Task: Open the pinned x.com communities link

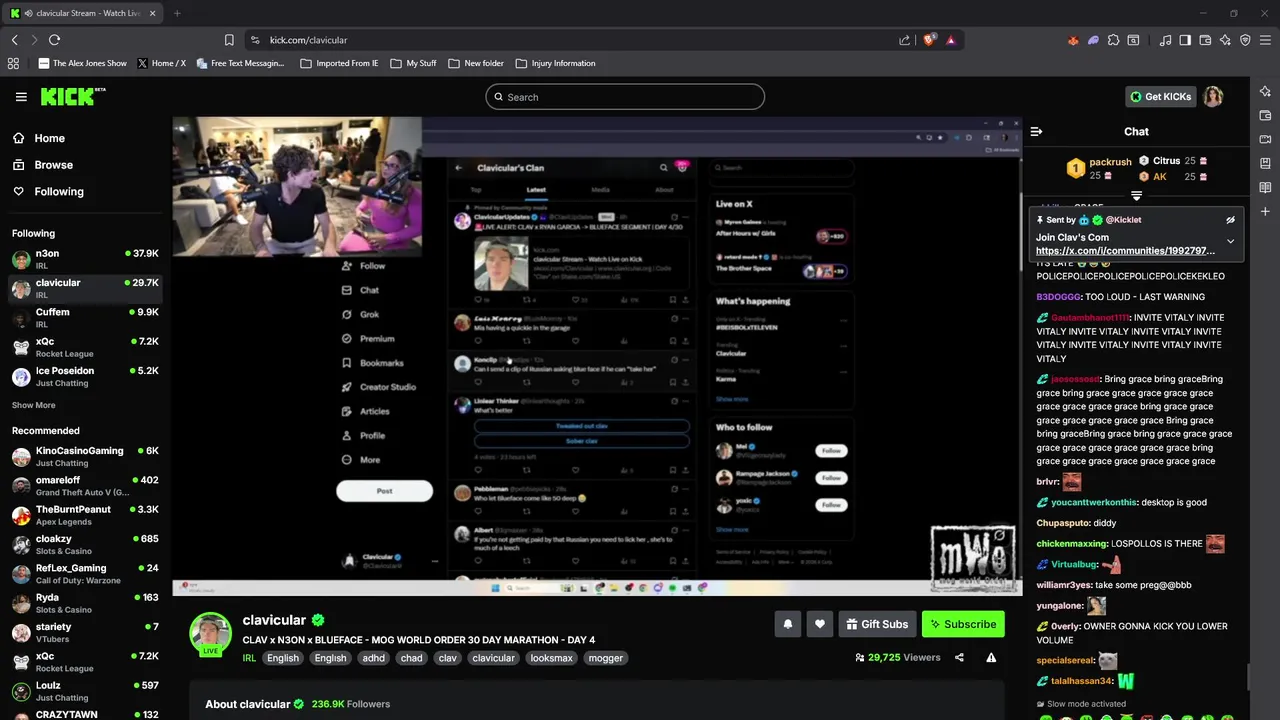Action: click(1125, 251)
